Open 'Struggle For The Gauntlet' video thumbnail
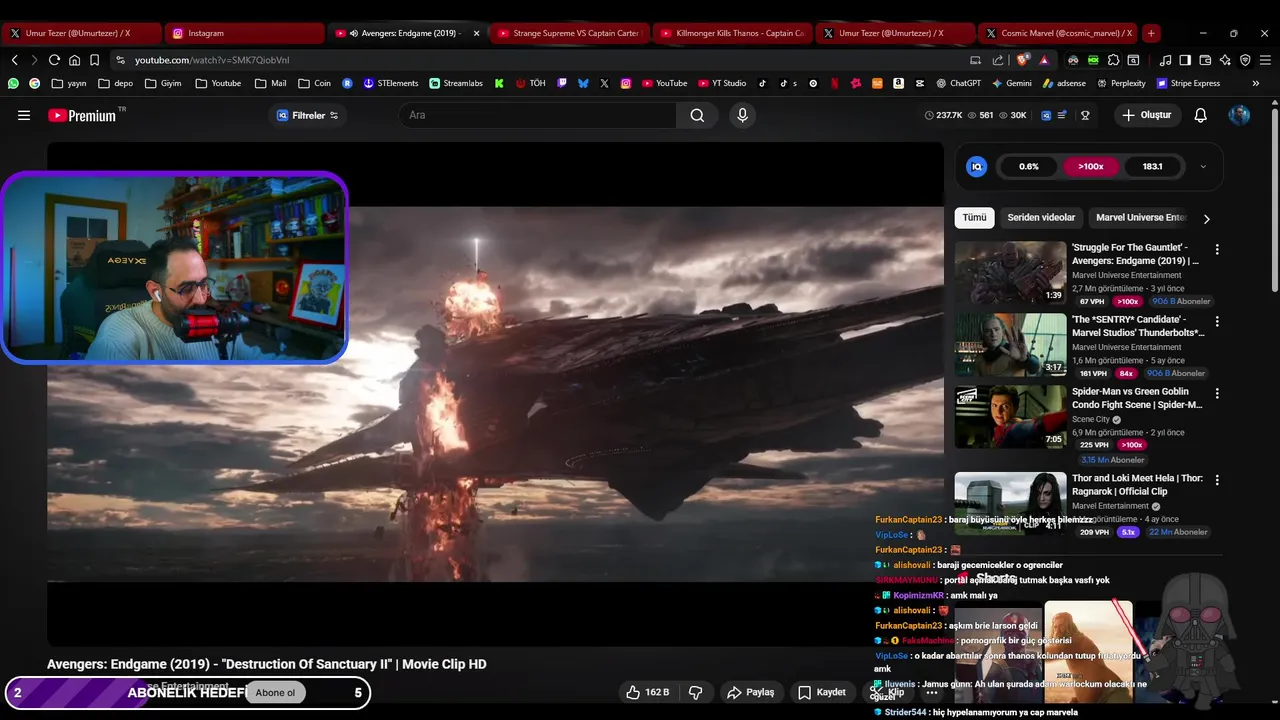Image resolution: width=1280 pixels, height=720 pixels. [x=1010, y=272]
